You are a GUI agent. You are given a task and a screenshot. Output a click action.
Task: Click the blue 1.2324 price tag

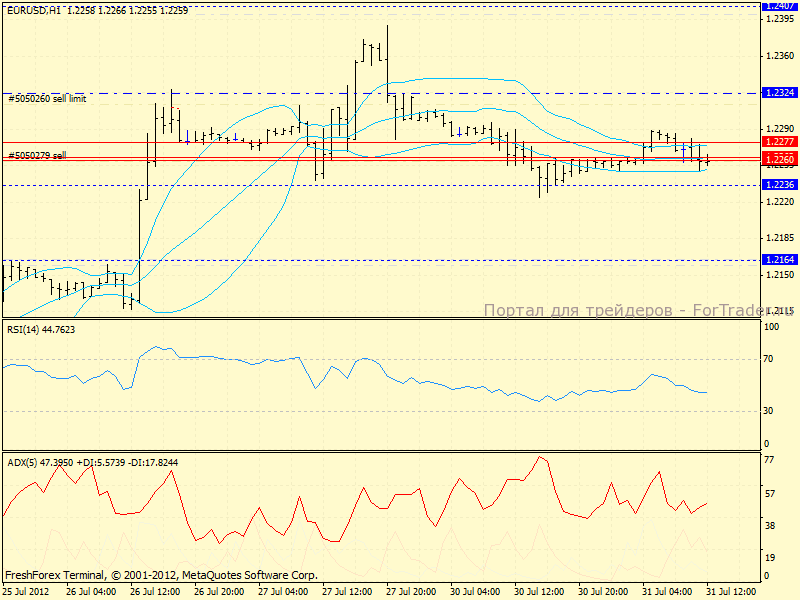click(778, 92)
